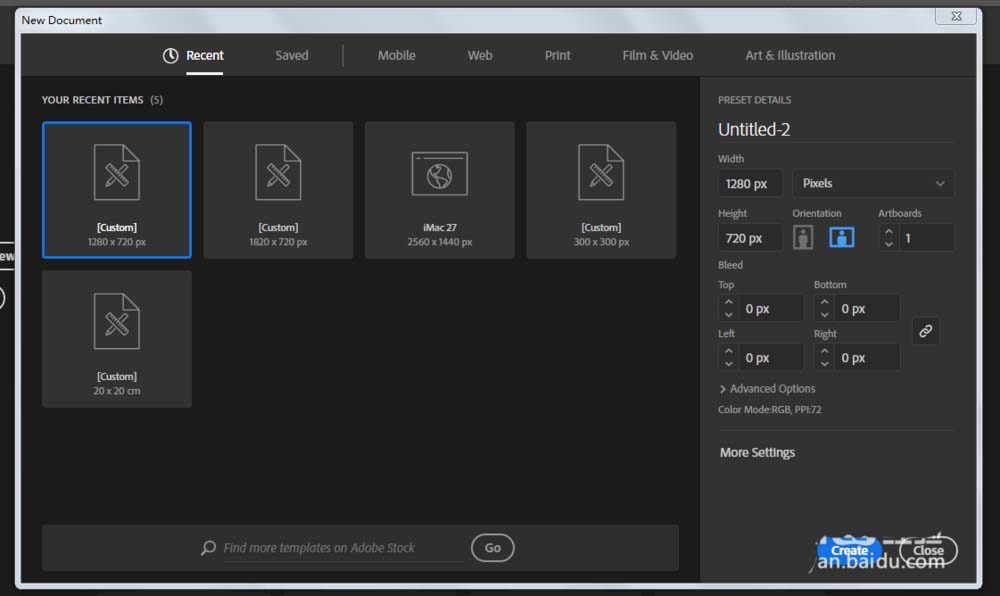Image resolution: width=1000 pixels, height=596 pixels.
Task: Increase Top bleed using up arrow
Action: coord(728,302)
